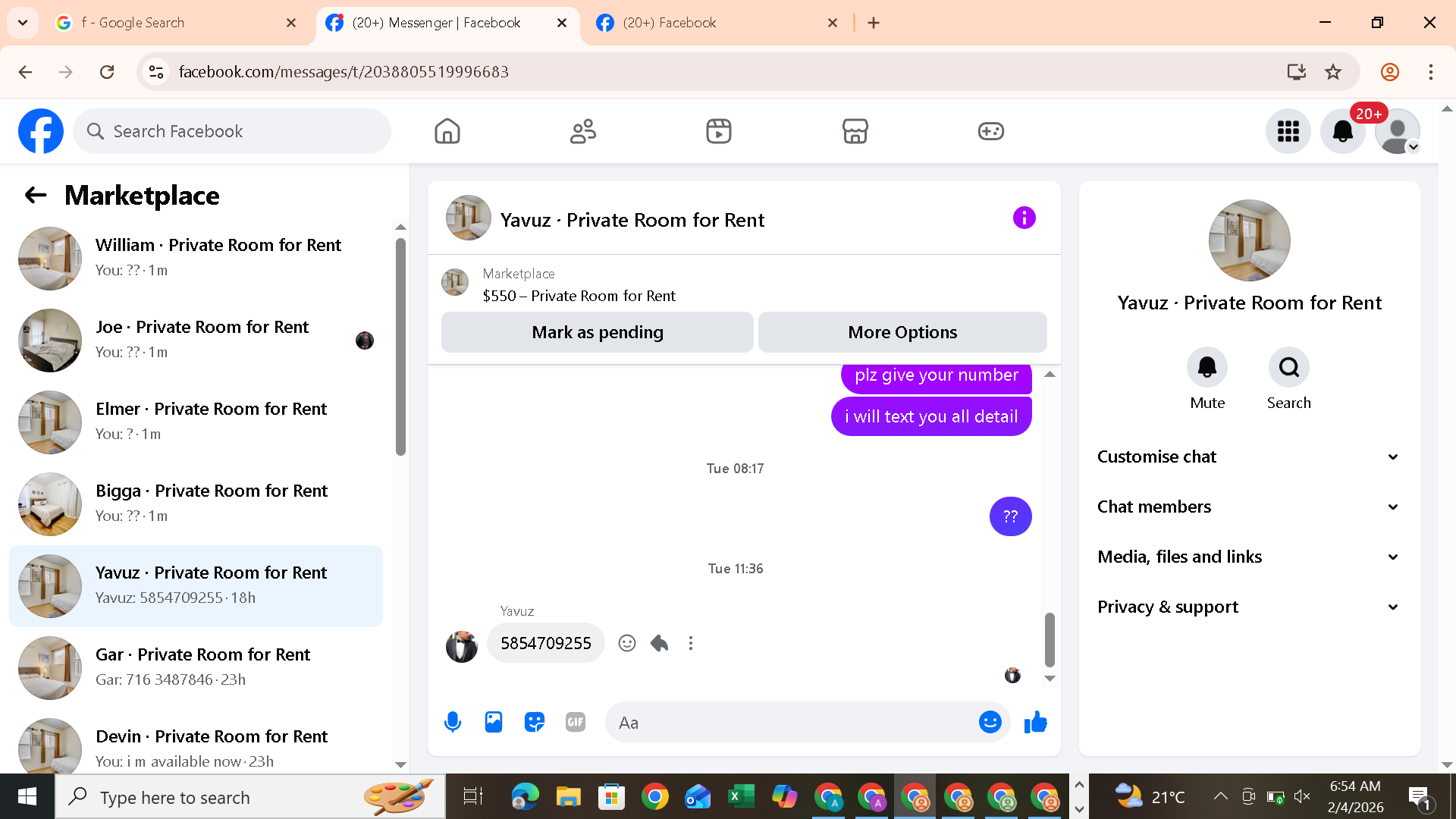
Task: Open the emoji picker in message box
Action: point(990,722)
